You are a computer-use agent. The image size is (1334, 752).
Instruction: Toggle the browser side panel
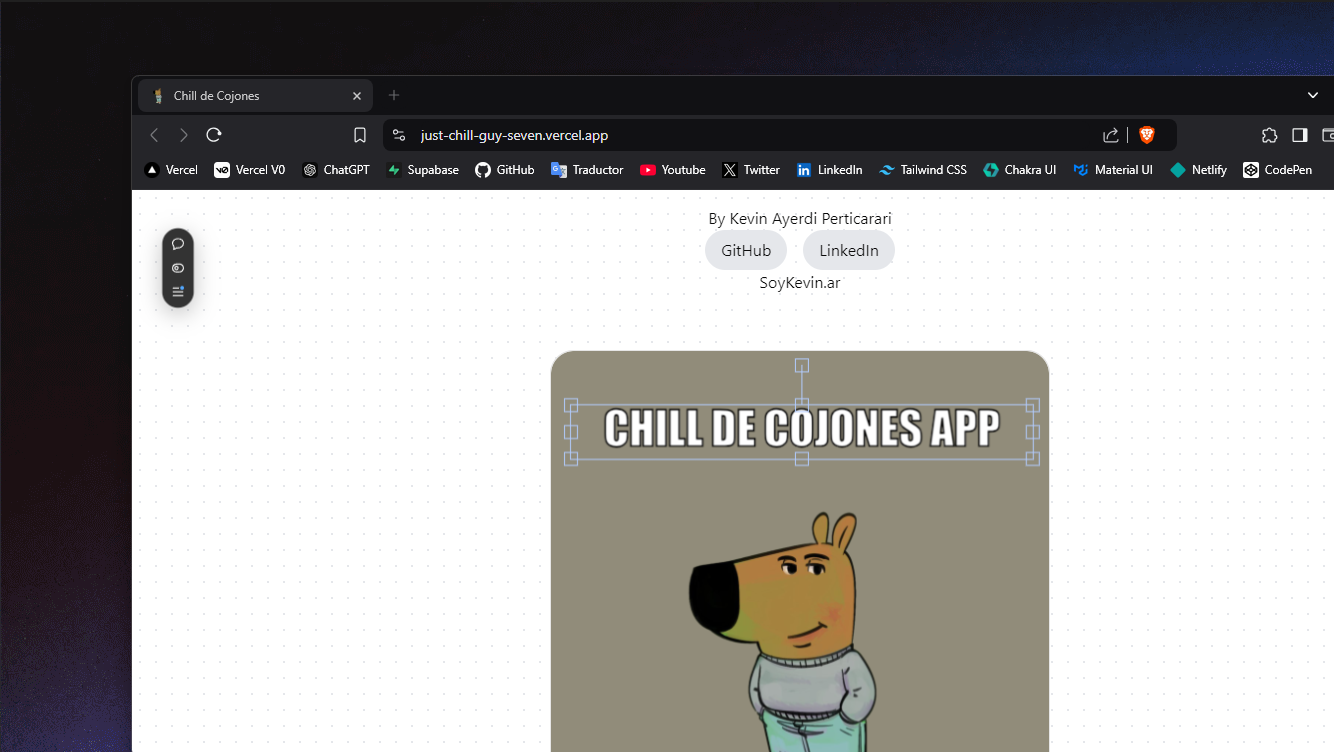click(x=1300, y=134)
